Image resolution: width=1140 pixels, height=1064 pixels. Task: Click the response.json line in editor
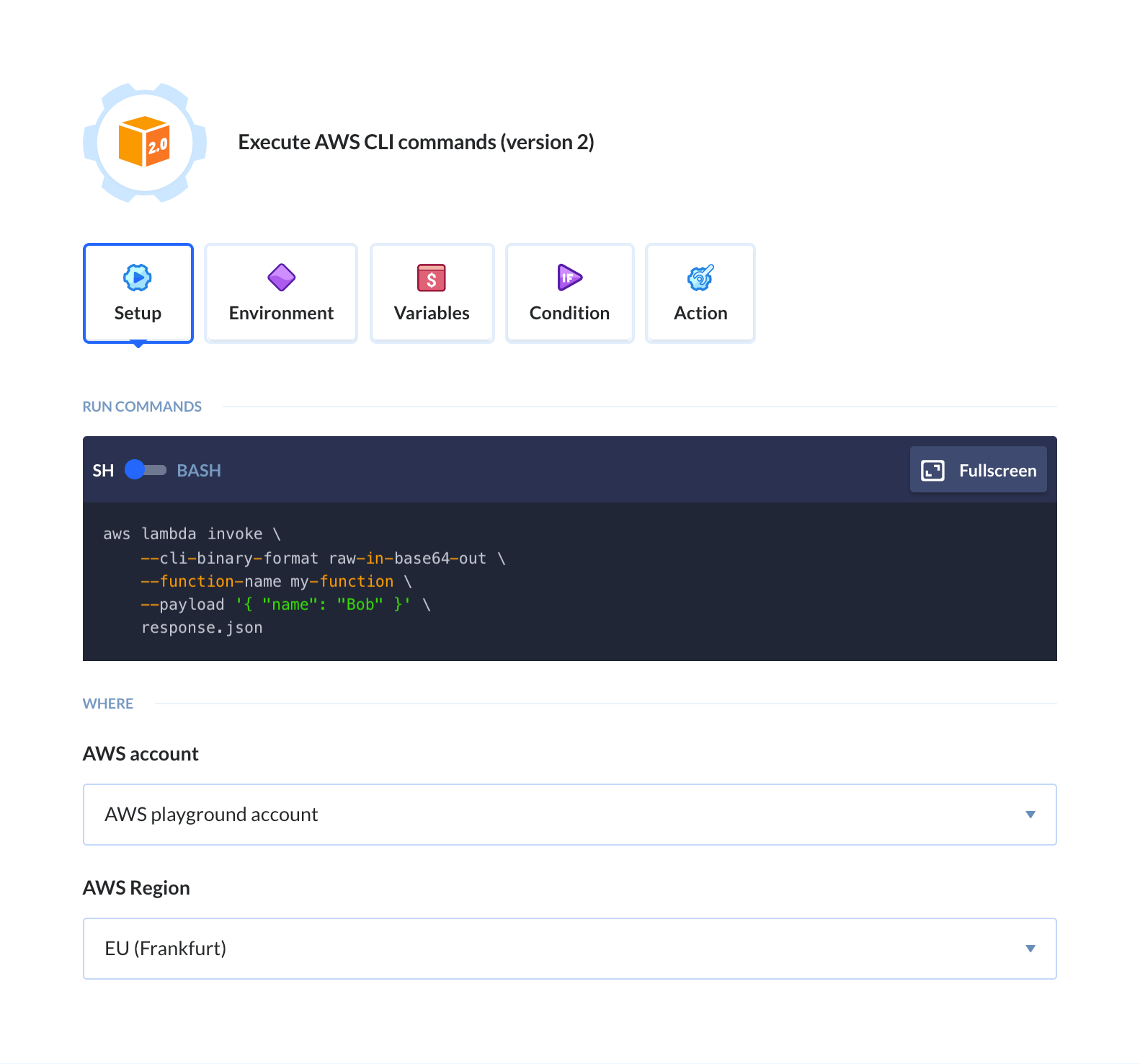(x=202, y=628)
